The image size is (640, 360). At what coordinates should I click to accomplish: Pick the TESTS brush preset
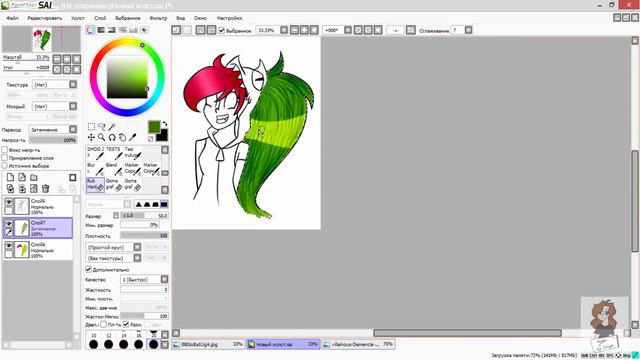(114, 153)
